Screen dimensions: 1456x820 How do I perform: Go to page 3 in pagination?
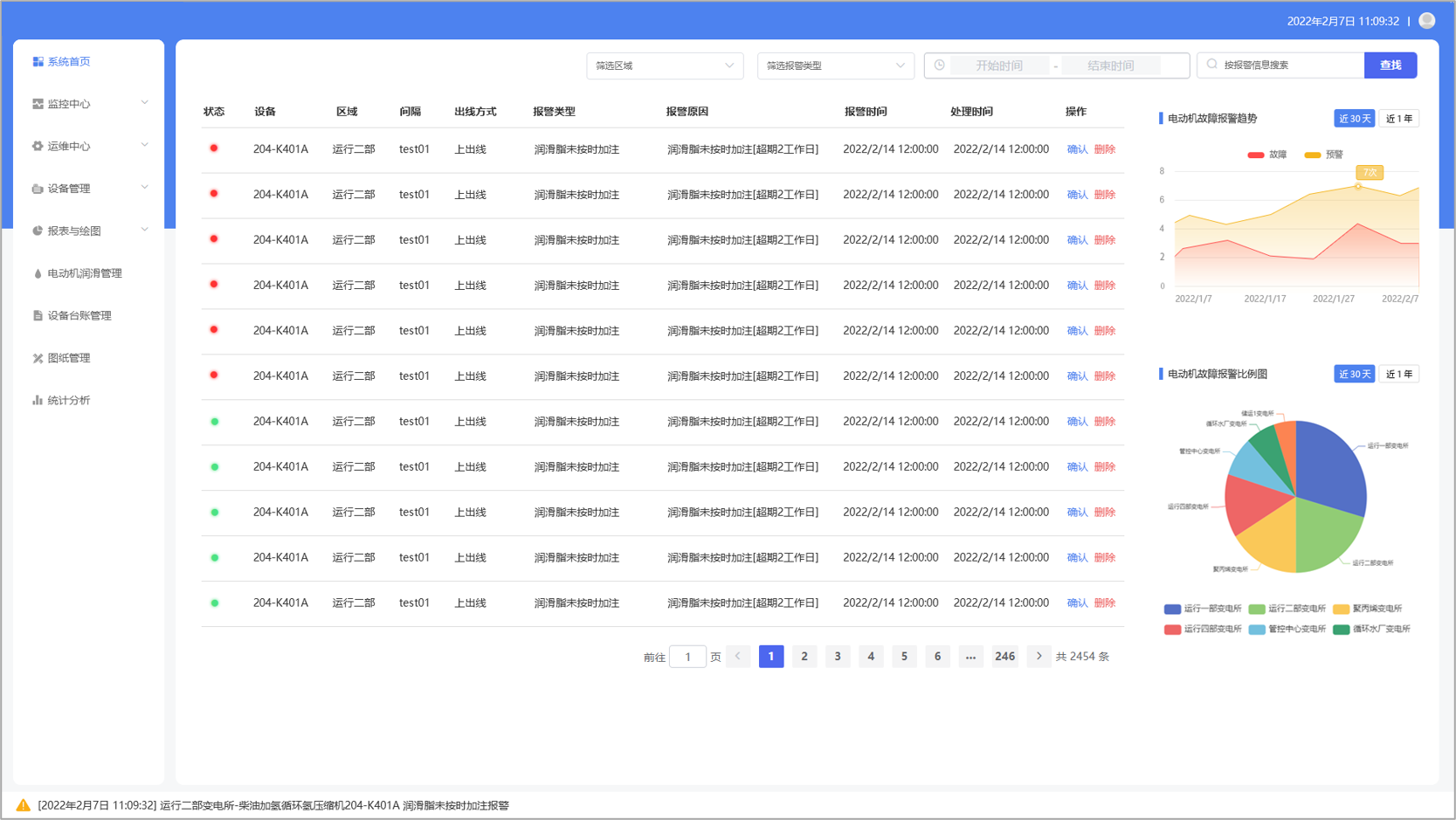point(838,657)
